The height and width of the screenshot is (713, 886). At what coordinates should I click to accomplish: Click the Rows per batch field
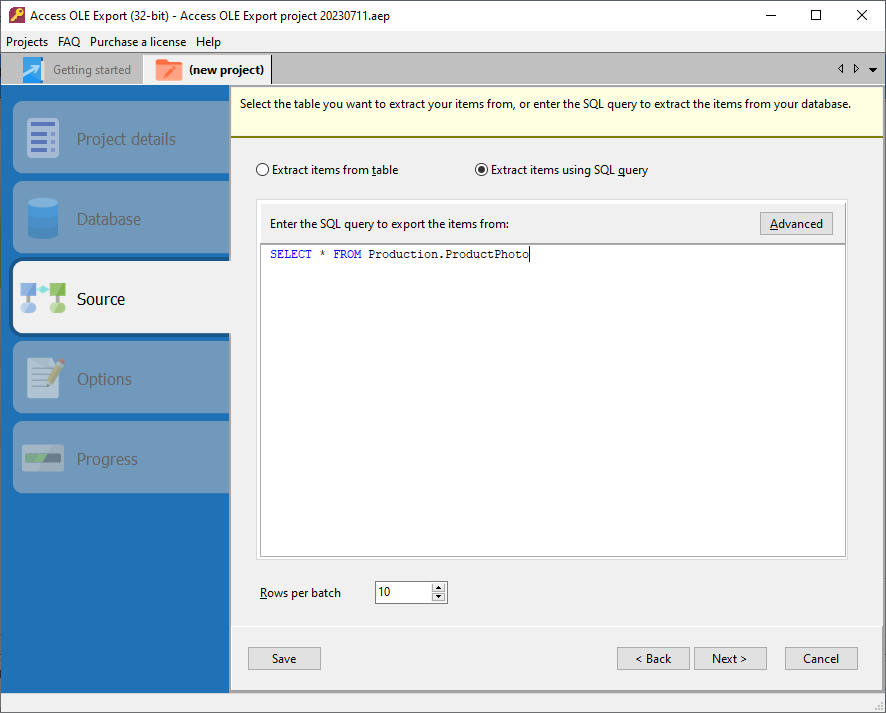click(x=402, y=593)
